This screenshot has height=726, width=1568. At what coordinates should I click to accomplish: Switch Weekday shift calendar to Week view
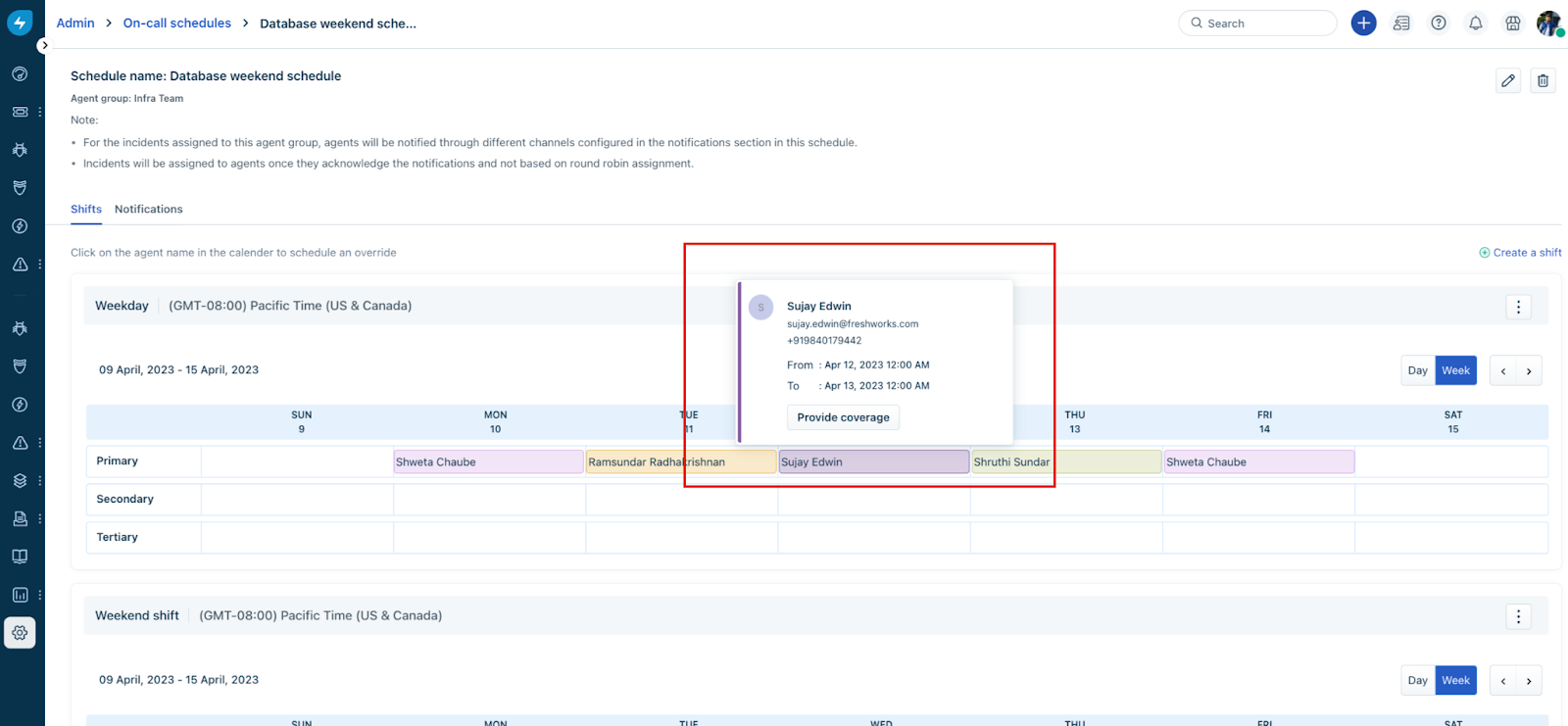1455,370
